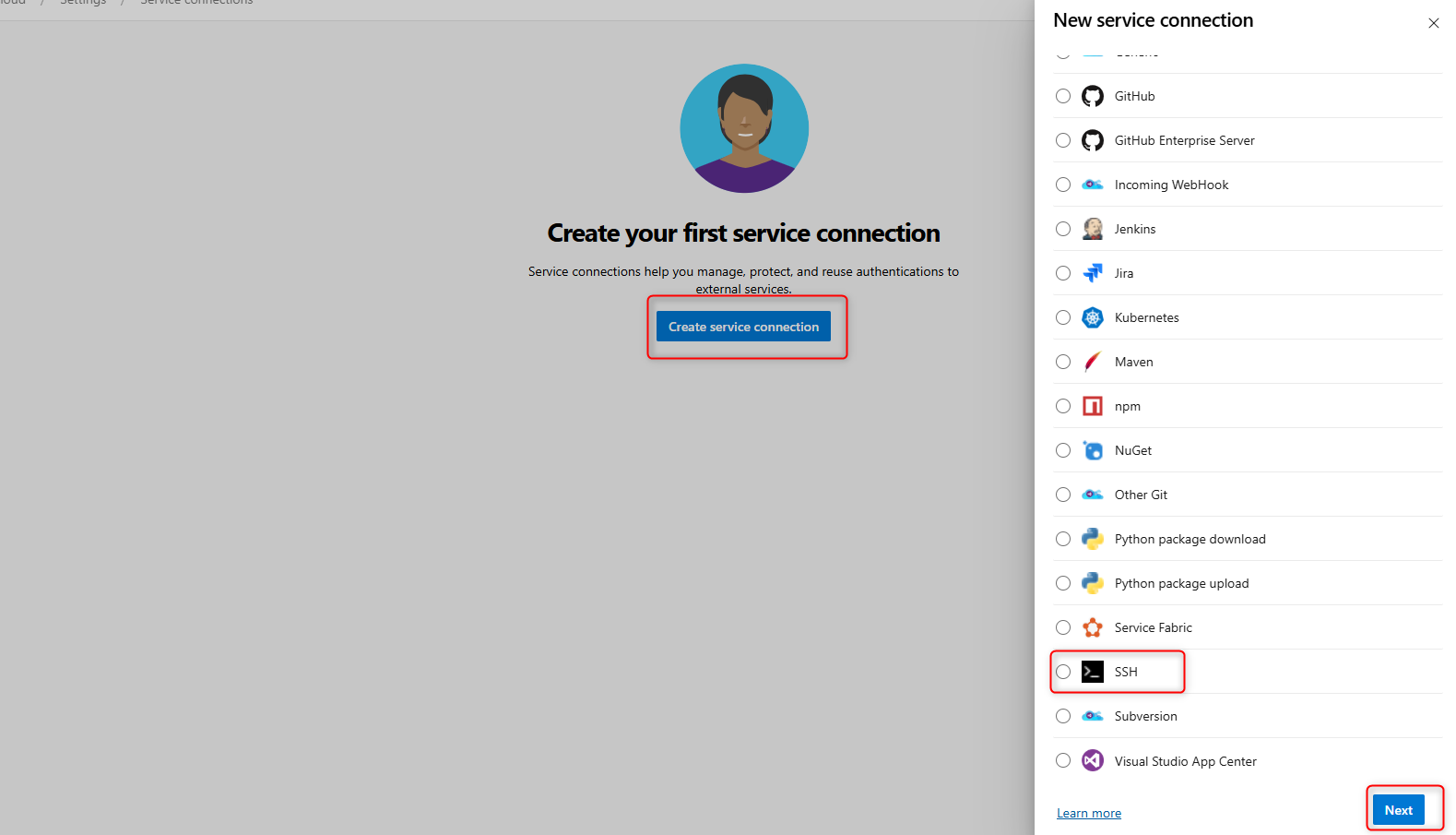Image resolution: width=1456 pixels, height=835 pixels.
Task: Select the Incoming WebHook radio button
Action: tap(1062, 185)
